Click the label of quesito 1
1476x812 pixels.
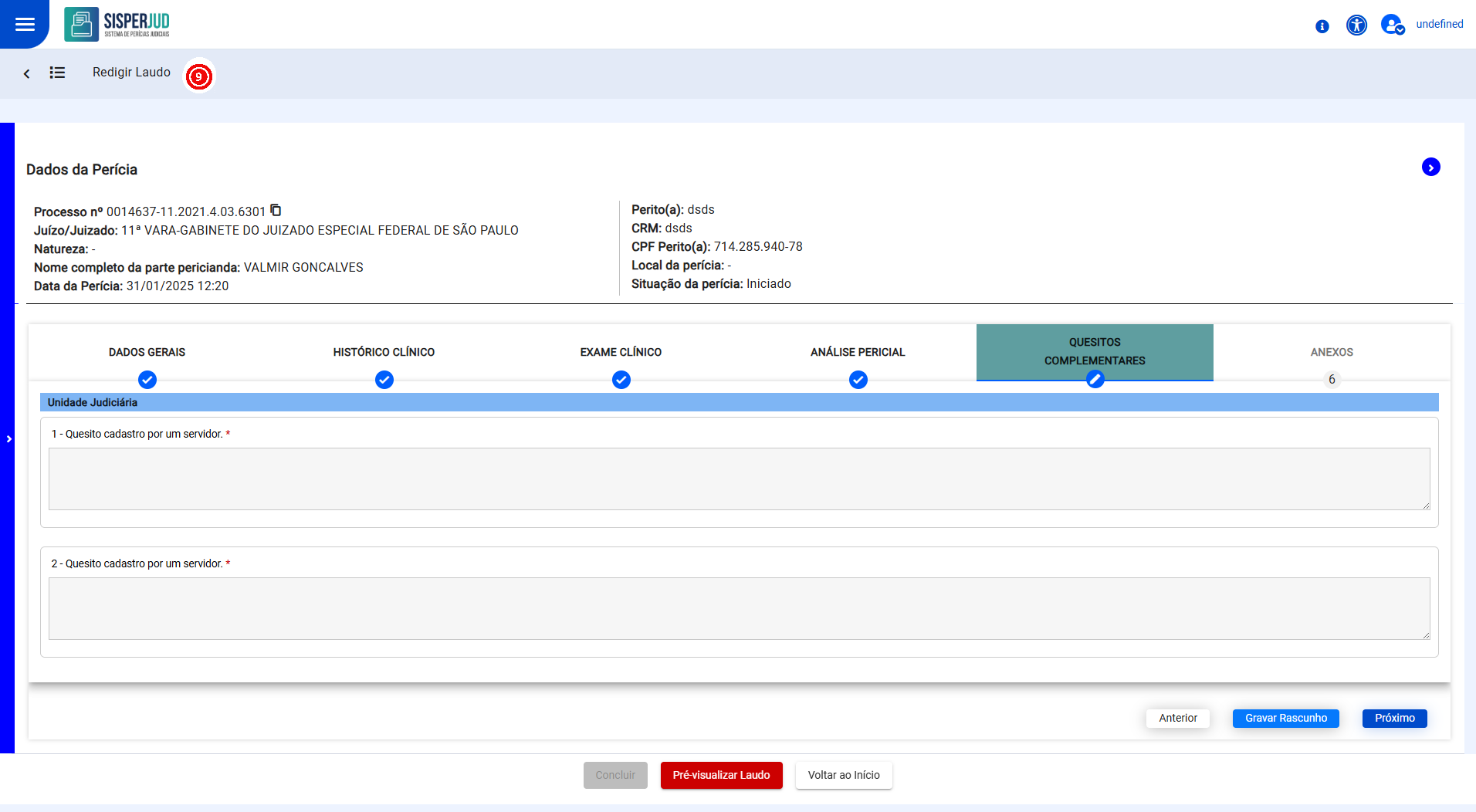[x=140, y=434]
